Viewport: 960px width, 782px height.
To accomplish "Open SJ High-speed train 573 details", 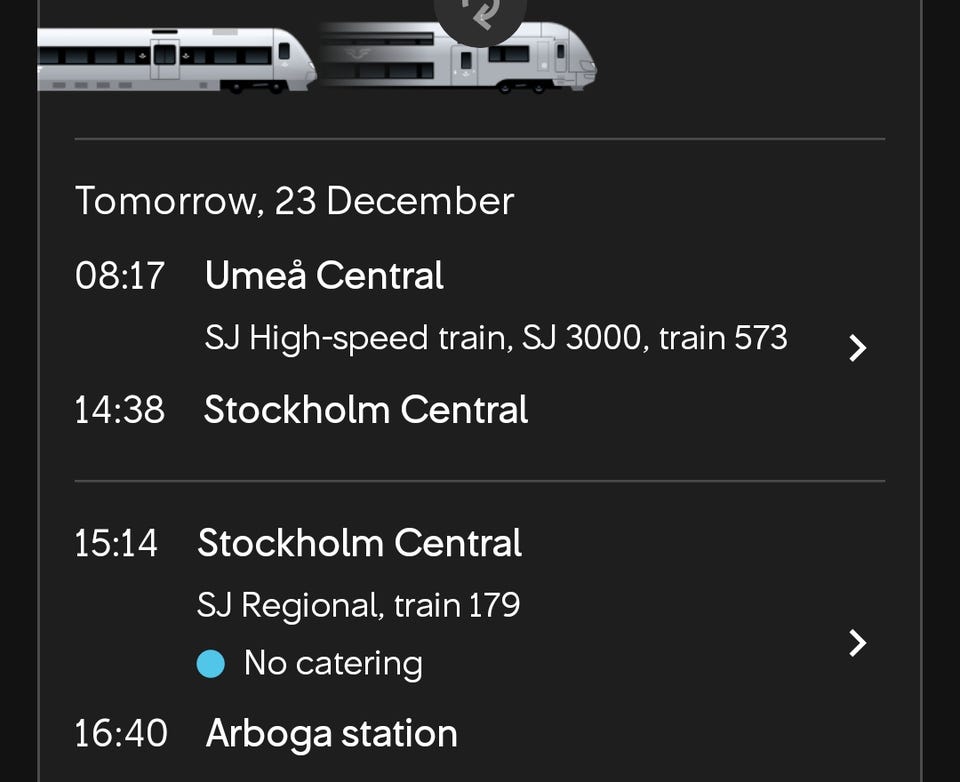I will [x=496, y=338].
